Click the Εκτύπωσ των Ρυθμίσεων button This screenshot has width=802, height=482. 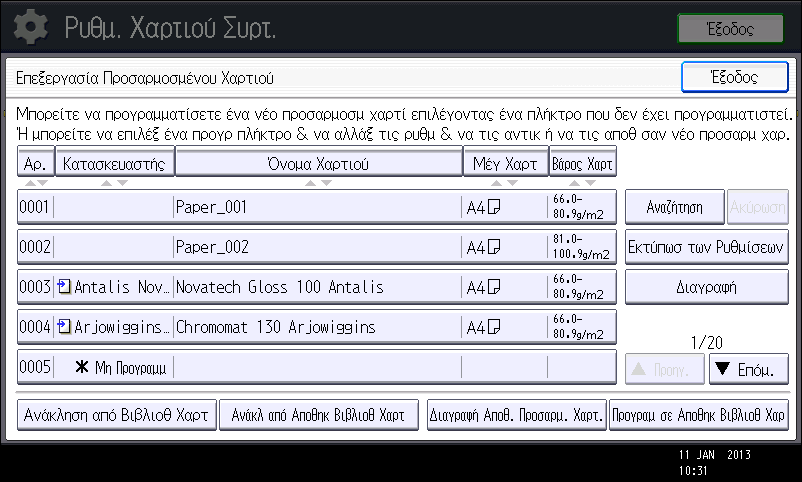[x=706, y=247]
